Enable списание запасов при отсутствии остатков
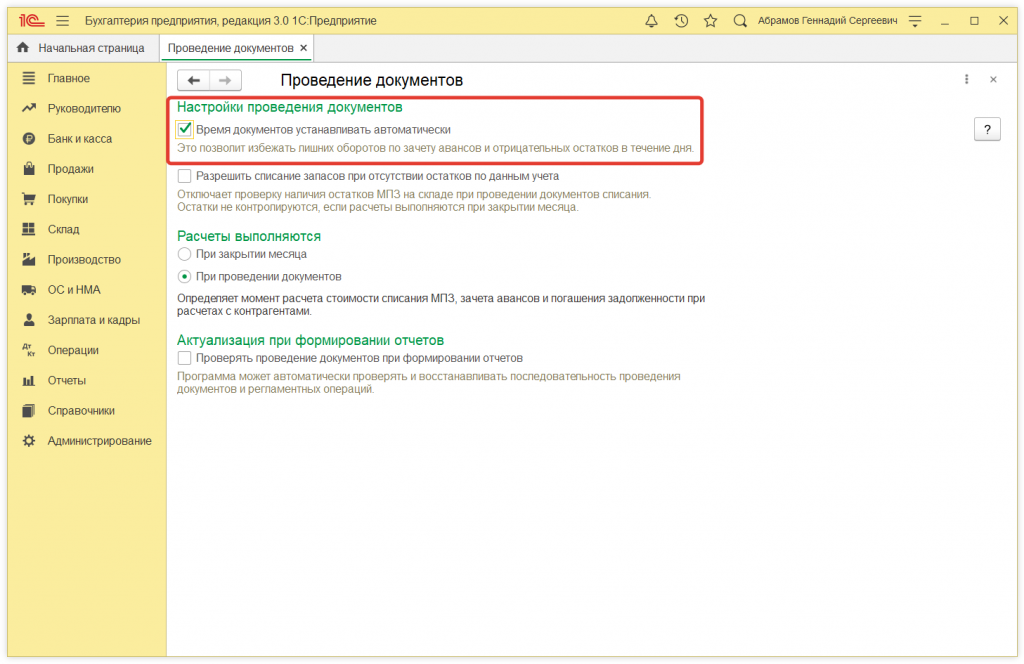The image size is (1024, 664). point(185,176)
